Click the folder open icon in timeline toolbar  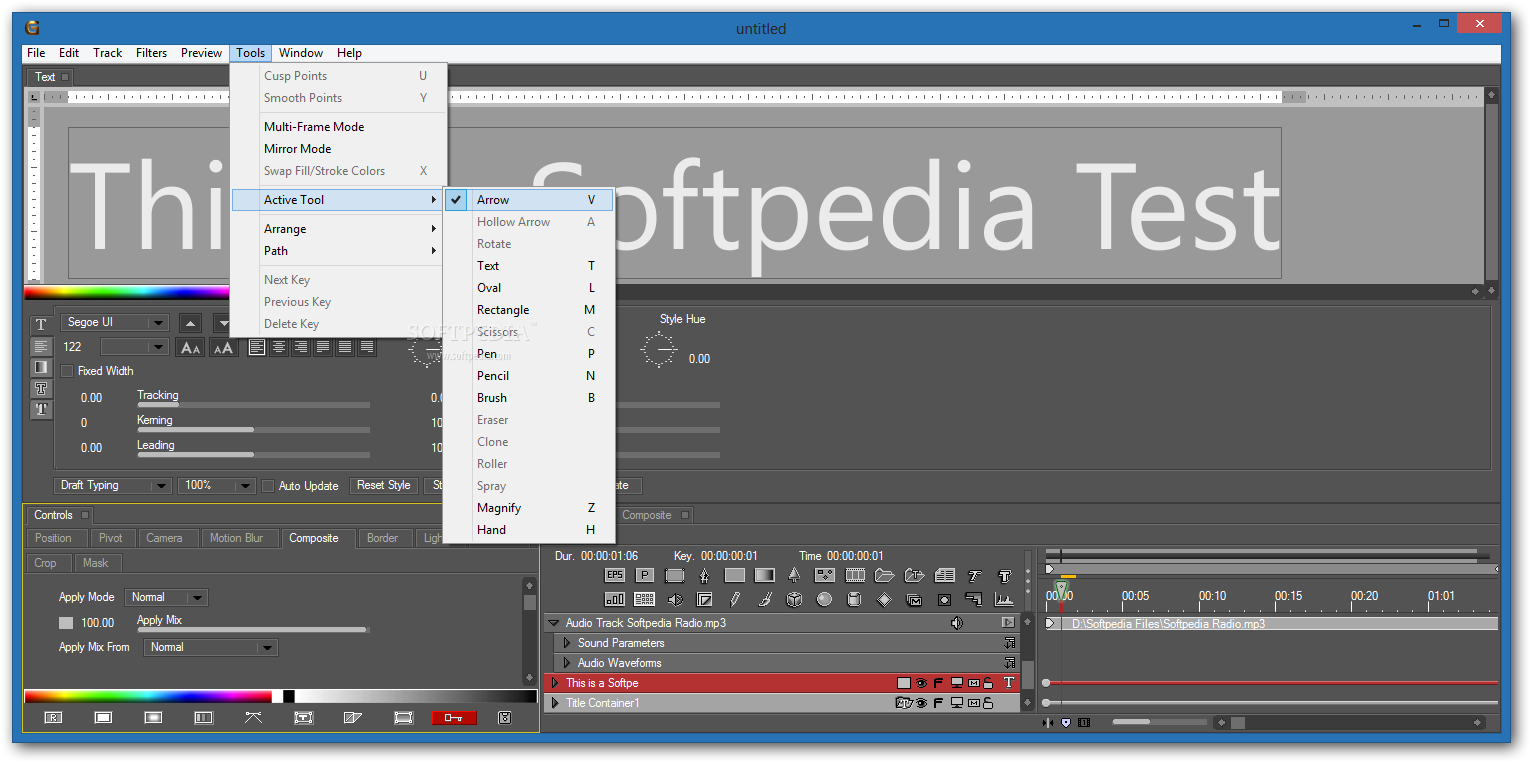coord(884,575)
